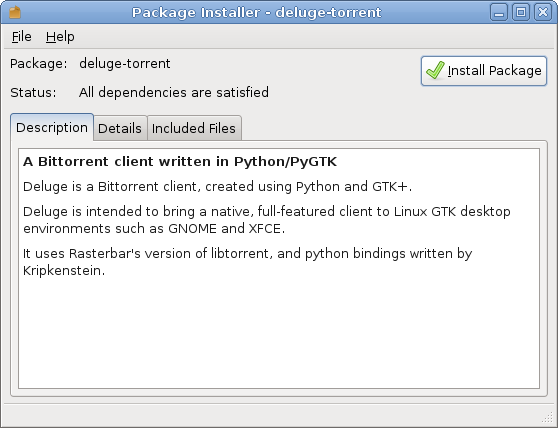The height and width of the screenshot is (428, 558).
Task: Open the Help menu
Action: pos(60,37)
